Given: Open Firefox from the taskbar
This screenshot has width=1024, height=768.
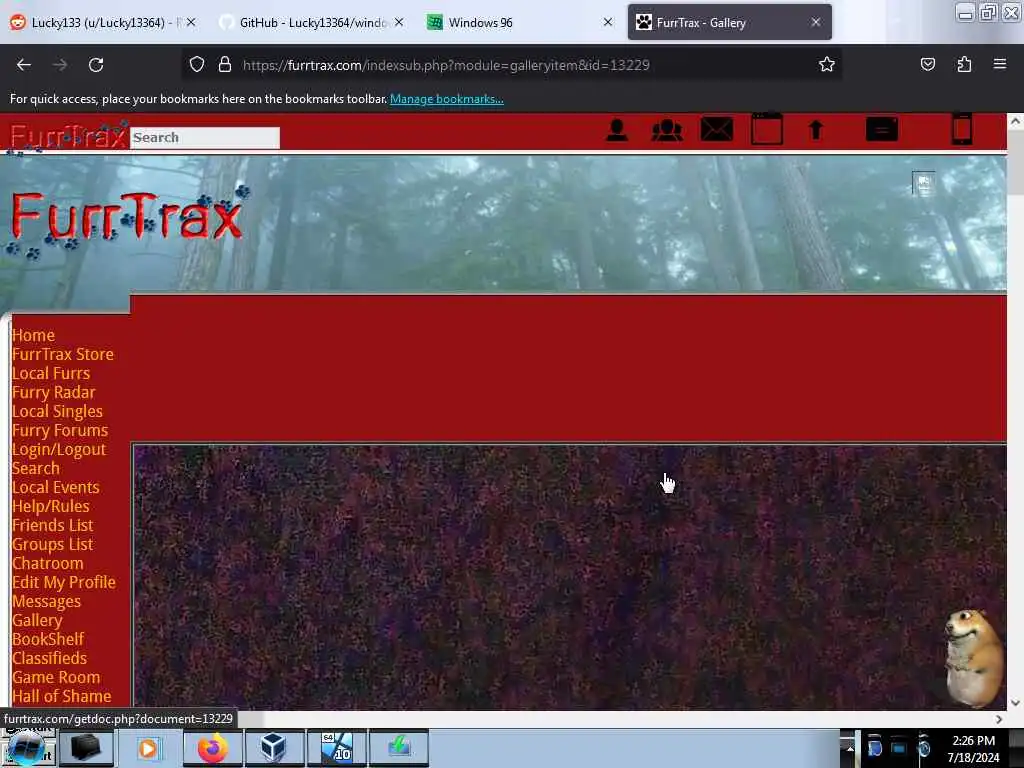Looking at the screenshot, I should click(x=212, y=748).
